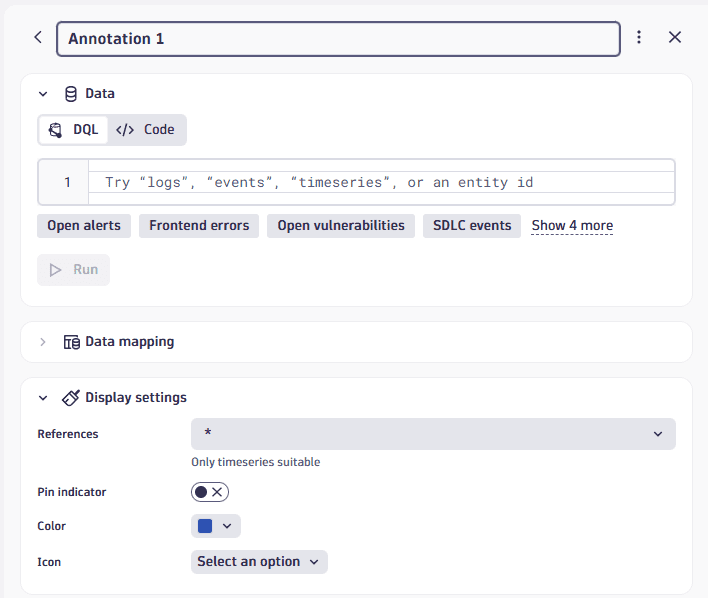
Task: Open the blue Color picker dropdown
Action: [216, 526]
